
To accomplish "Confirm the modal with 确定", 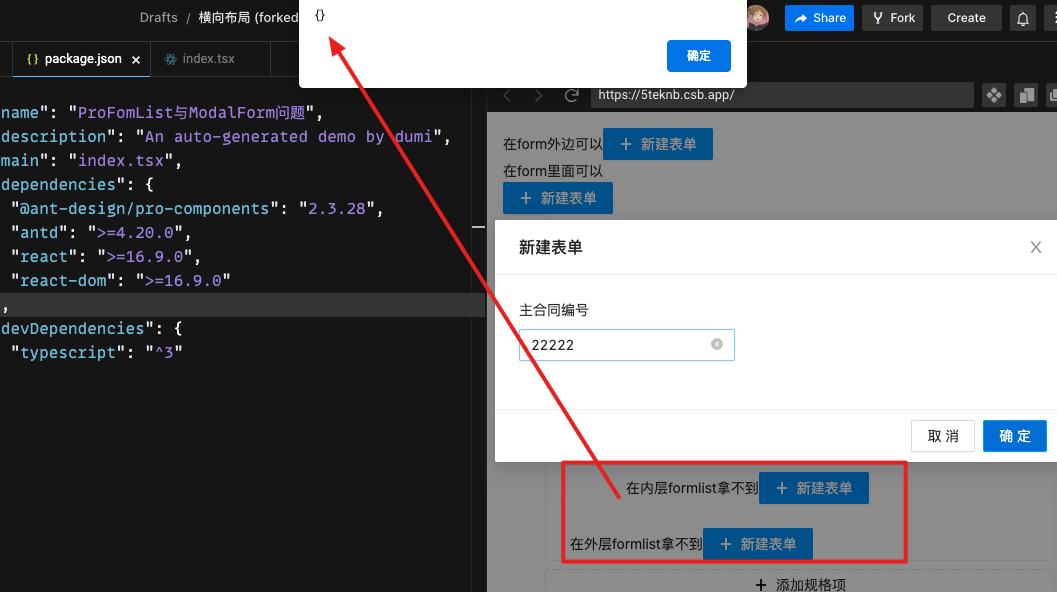I will click(x=1014, y=435).
